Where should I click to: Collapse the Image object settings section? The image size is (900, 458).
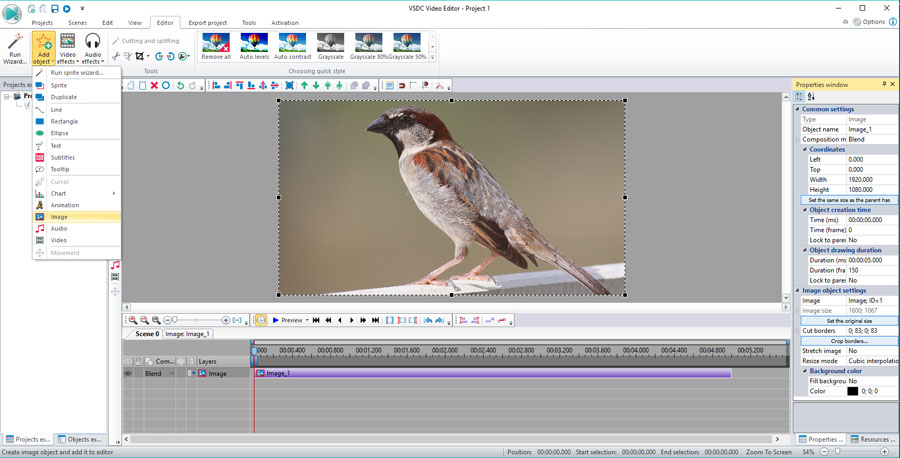(797, 291)
